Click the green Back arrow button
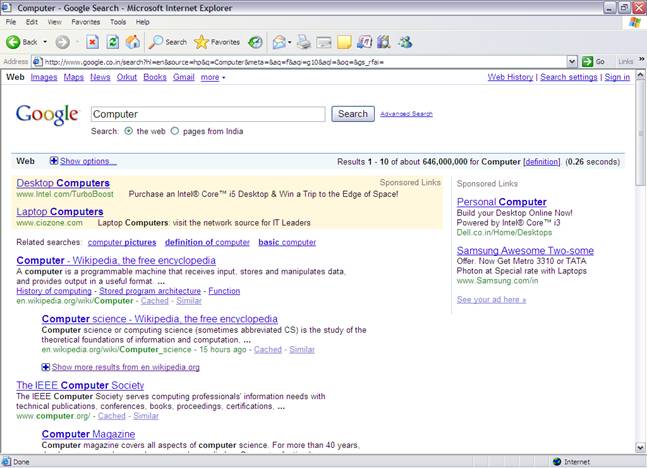Screen dimensions: 647x468 tap(13, 42)
